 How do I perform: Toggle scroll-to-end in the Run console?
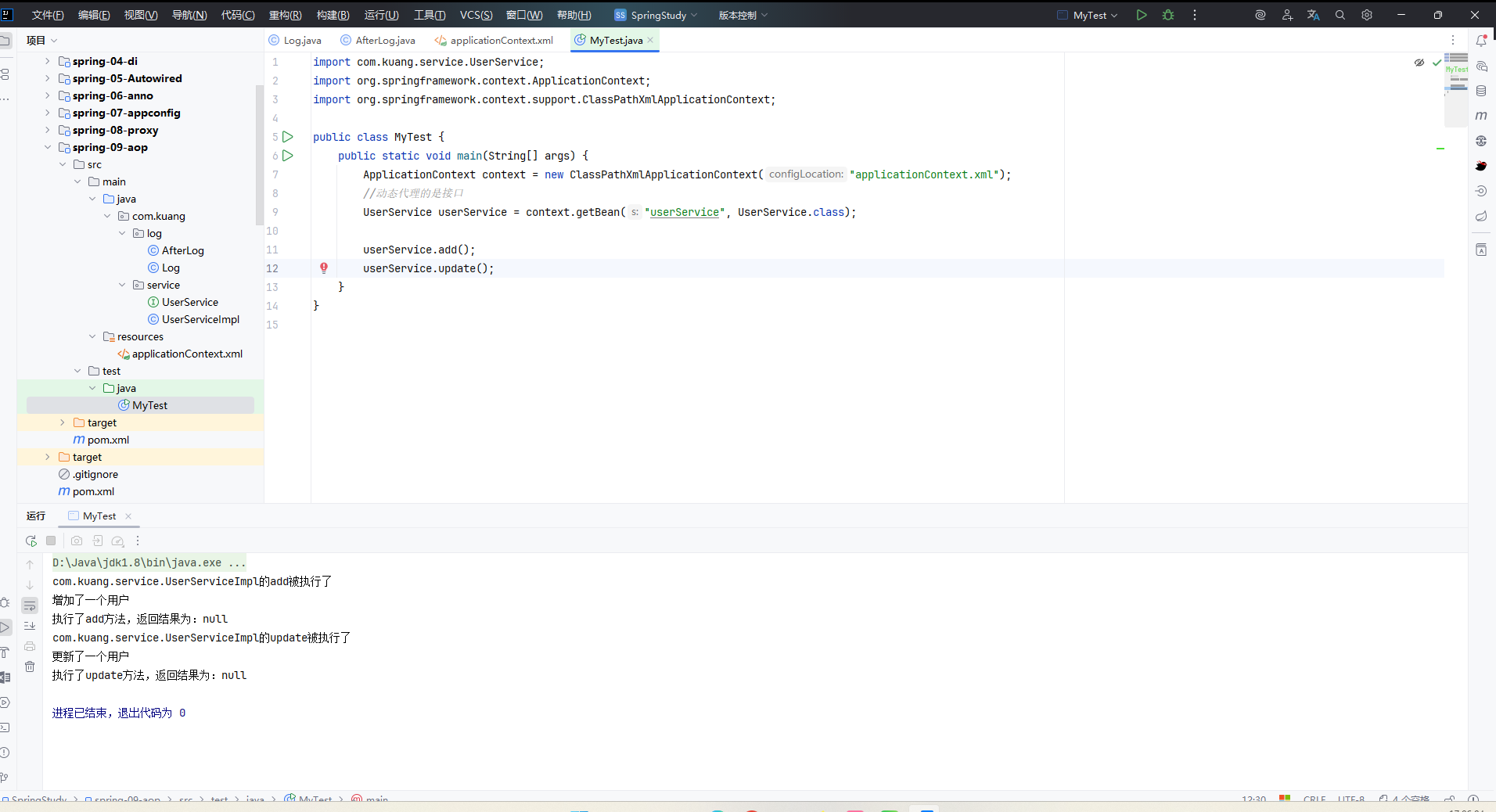[x=30, y=626]
